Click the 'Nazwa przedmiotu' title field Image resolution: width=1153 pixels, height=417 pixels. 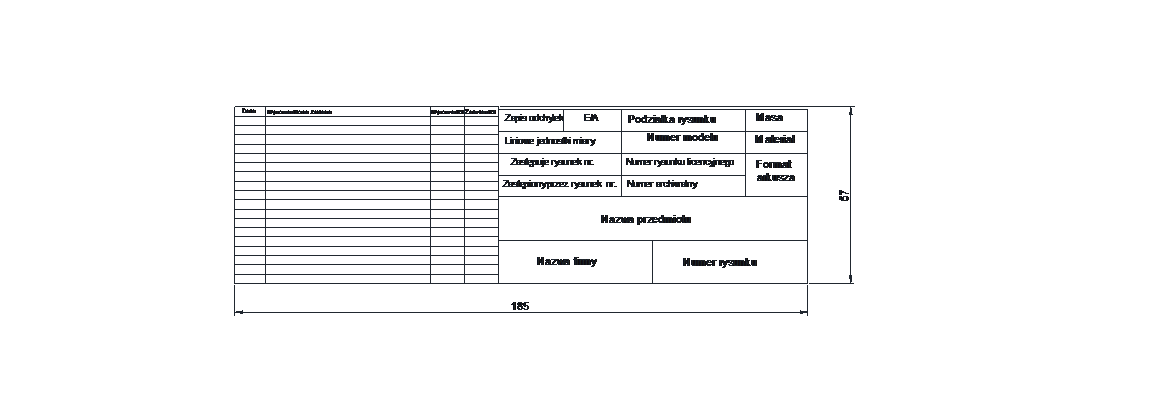[x=646, y=219]
